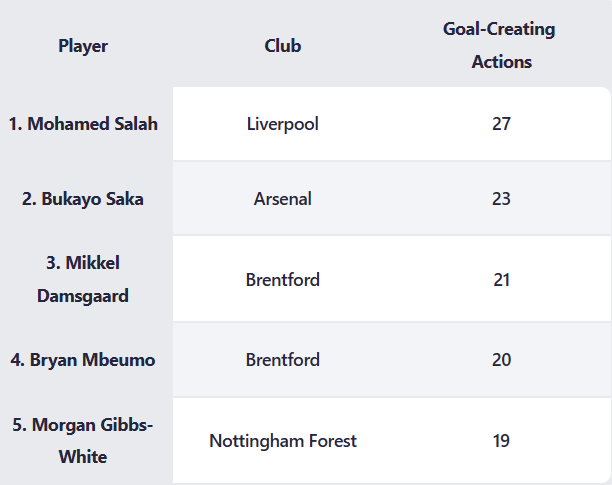The image size is (612, 485).
Task: Select the Bryan Mbeumo player cell
Action: (x=83, y=360)
